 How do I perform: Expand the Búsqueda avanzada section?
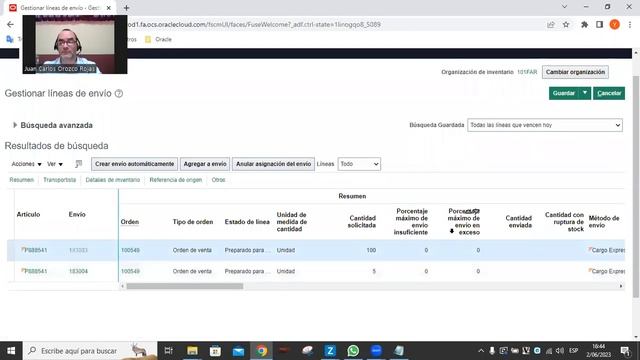click(15, 125)
